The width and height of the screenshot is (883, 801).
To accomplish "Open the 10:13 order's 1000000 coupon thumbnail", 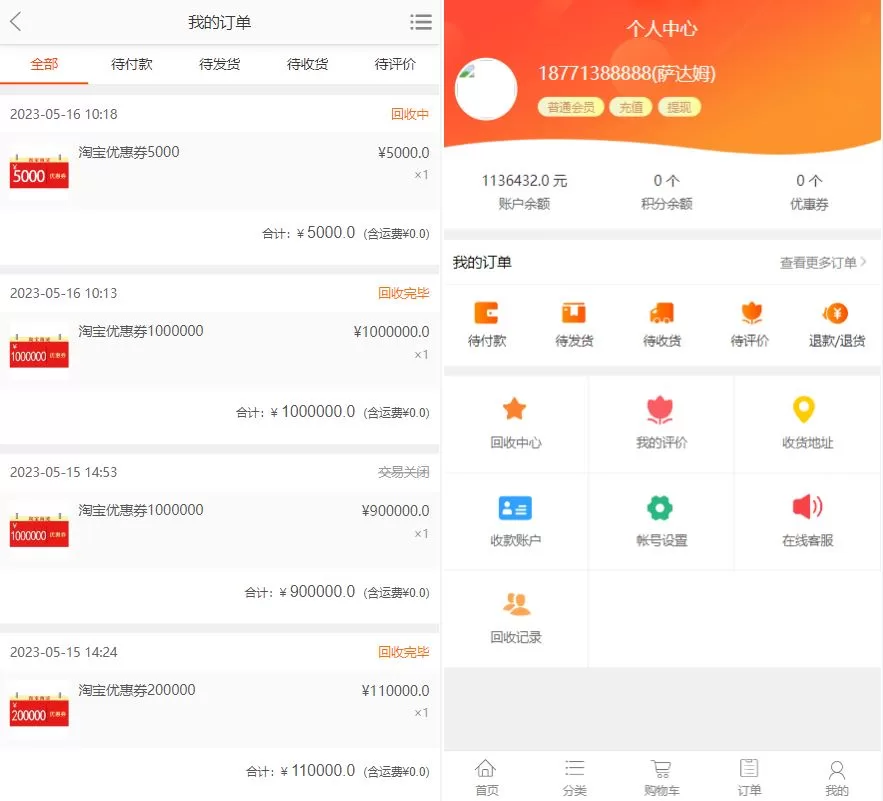I will pos(39,350).
